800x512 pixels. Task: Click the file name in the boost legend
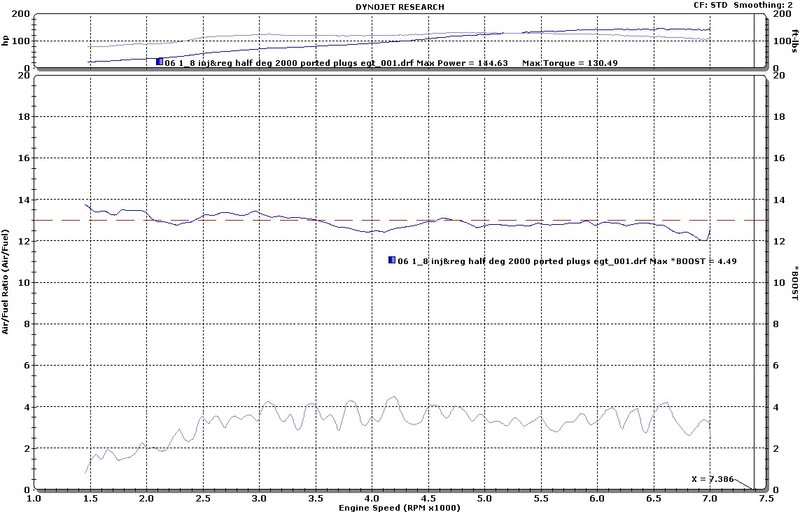(522, 261)
